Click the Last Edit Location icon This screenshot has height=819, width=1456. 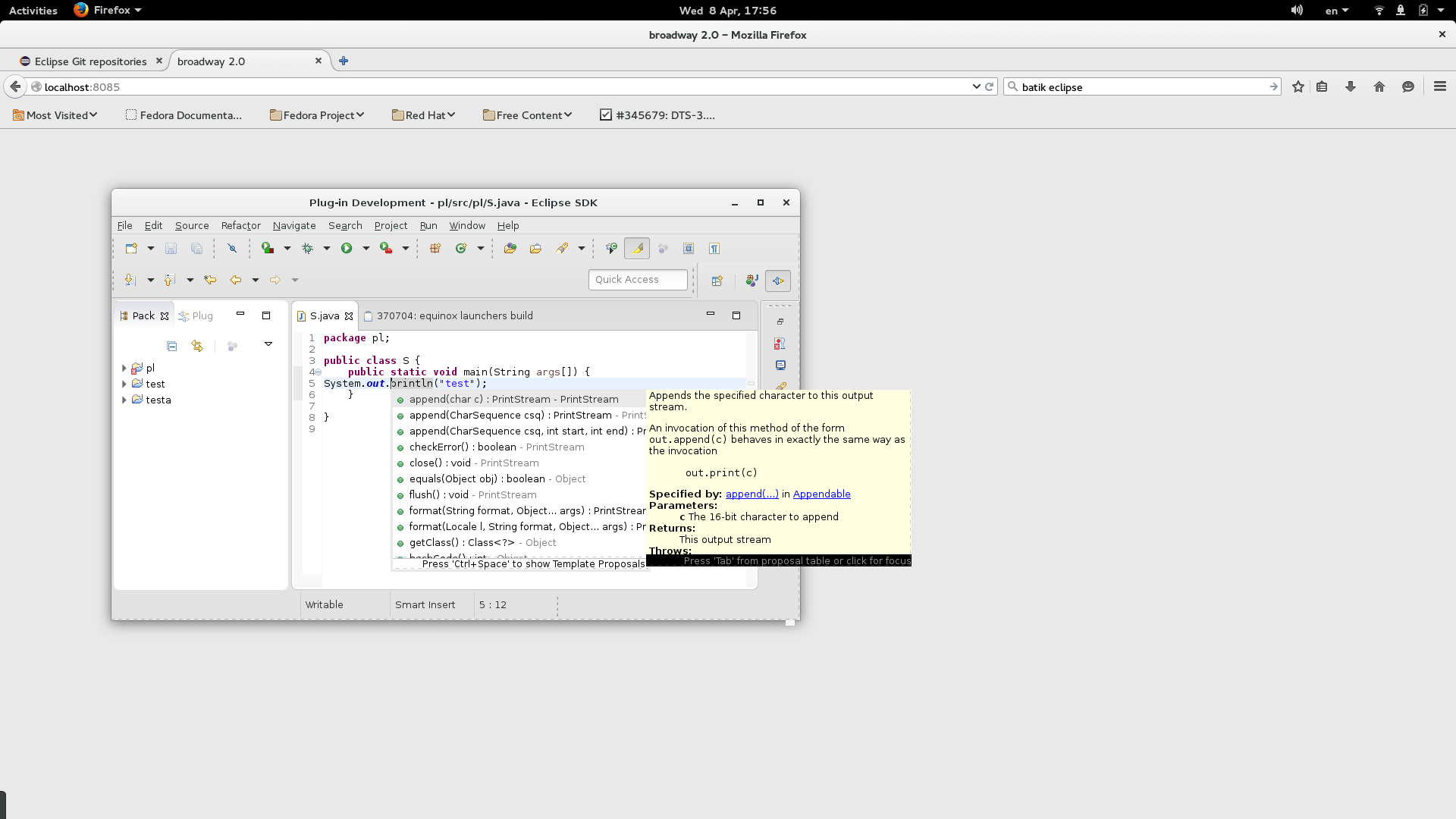pos(210,280)
